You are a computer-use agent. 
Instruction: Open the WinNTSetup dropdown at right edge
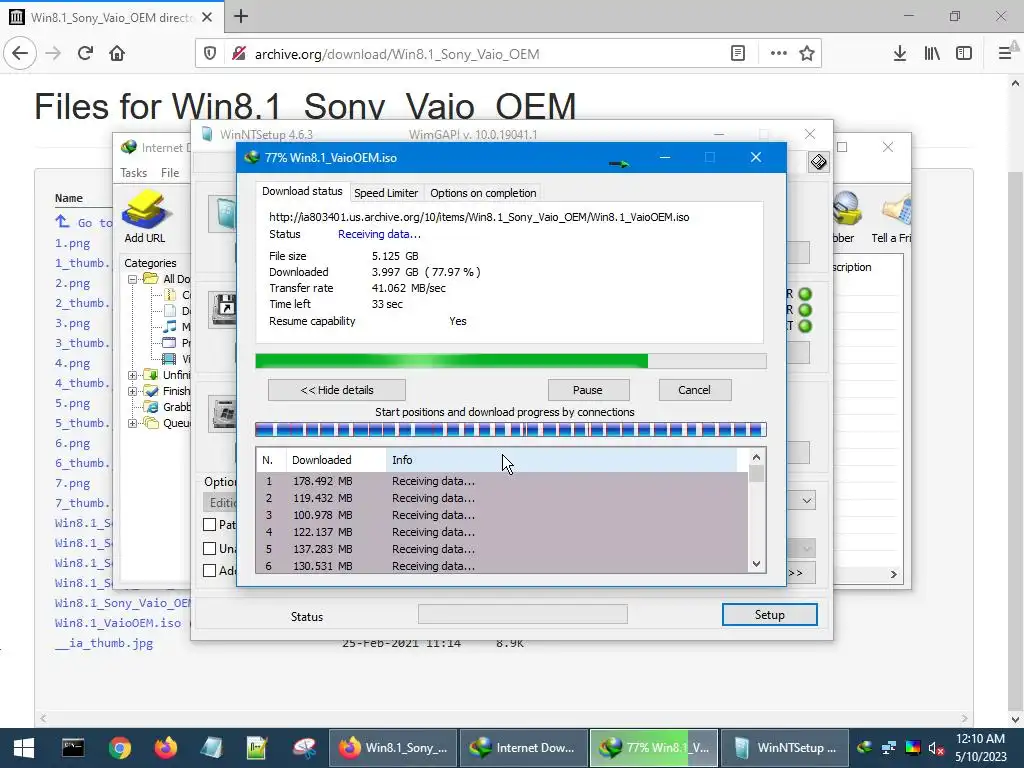(x=807, y=501)
